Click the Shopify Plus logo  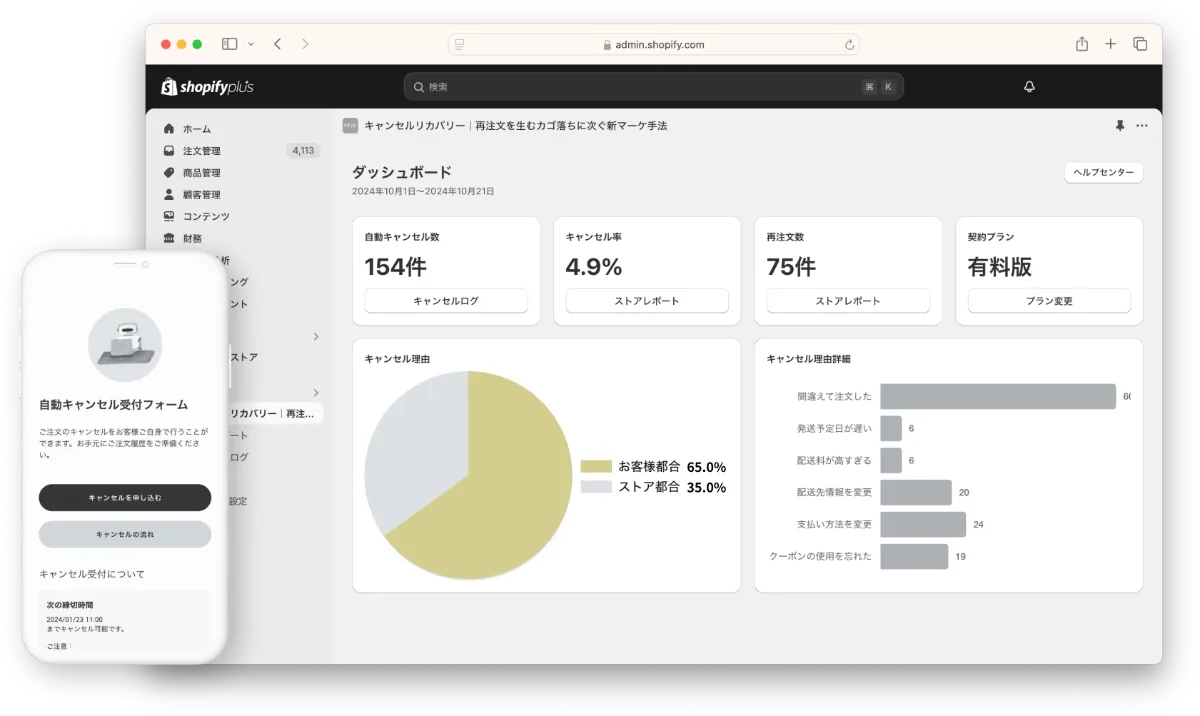(x=207, y=87)
